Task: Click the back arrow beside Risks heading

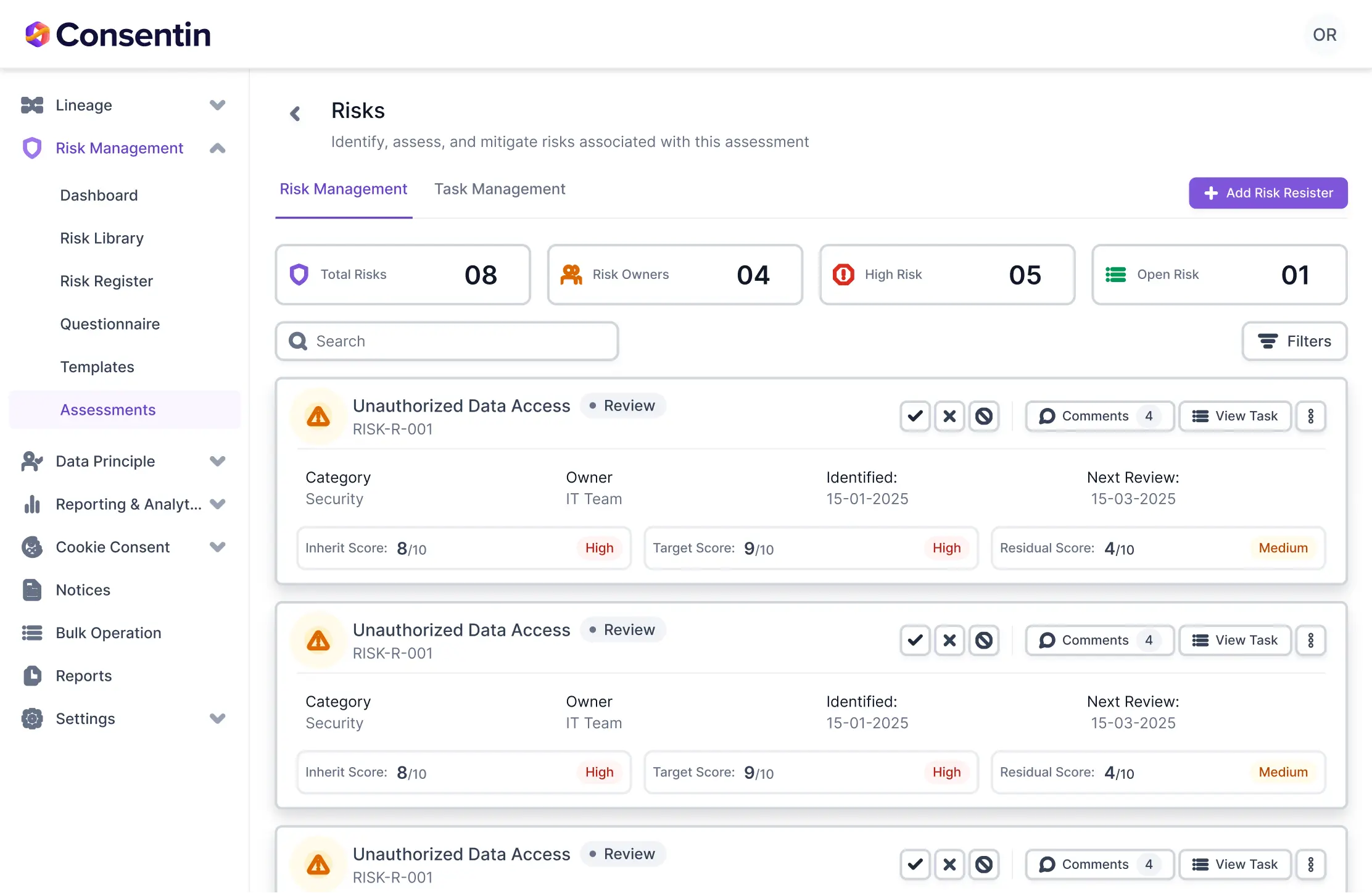Action: 295,114
